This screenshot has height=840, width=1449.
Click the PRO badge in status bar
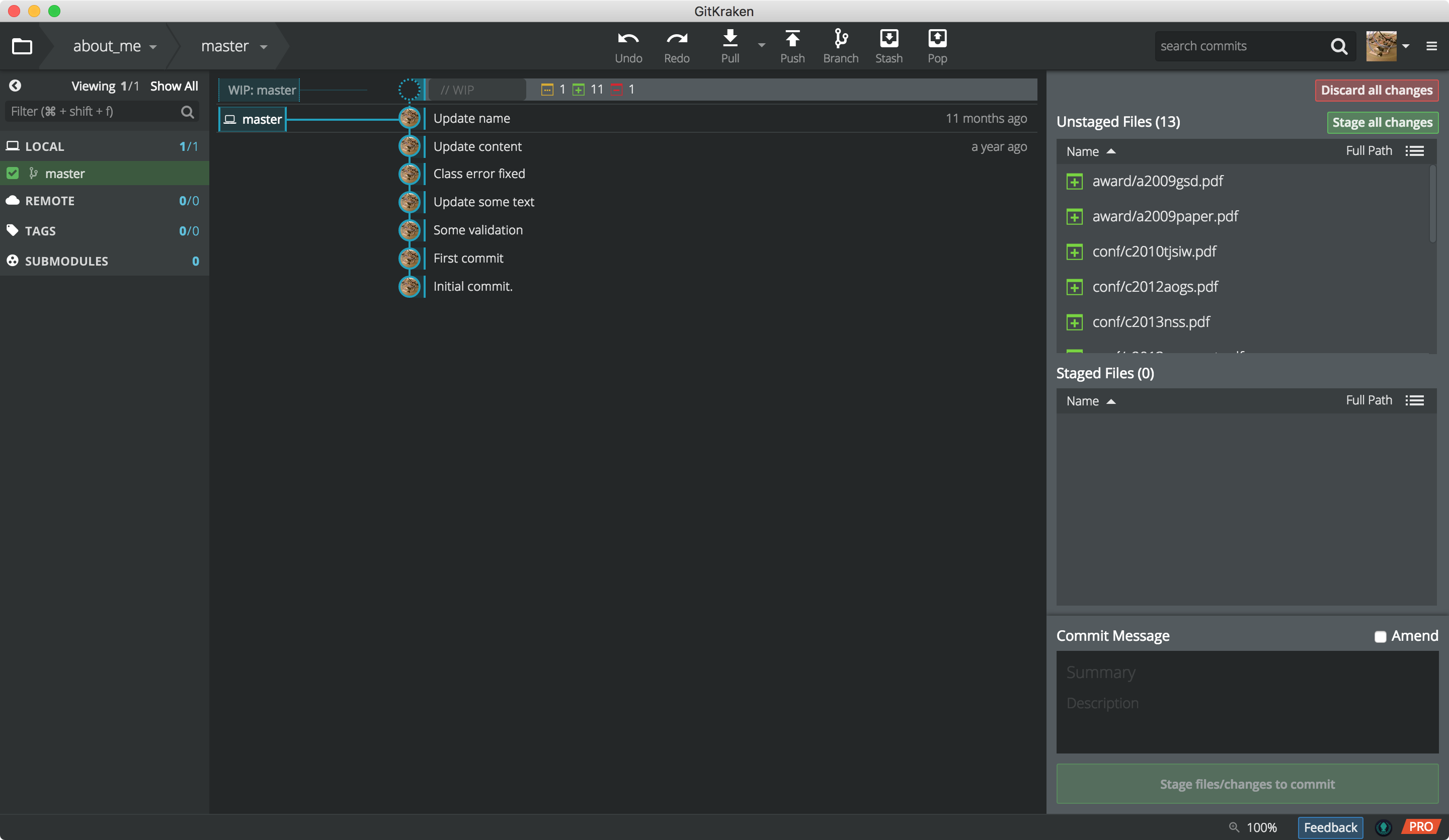tap(1421, 826)
